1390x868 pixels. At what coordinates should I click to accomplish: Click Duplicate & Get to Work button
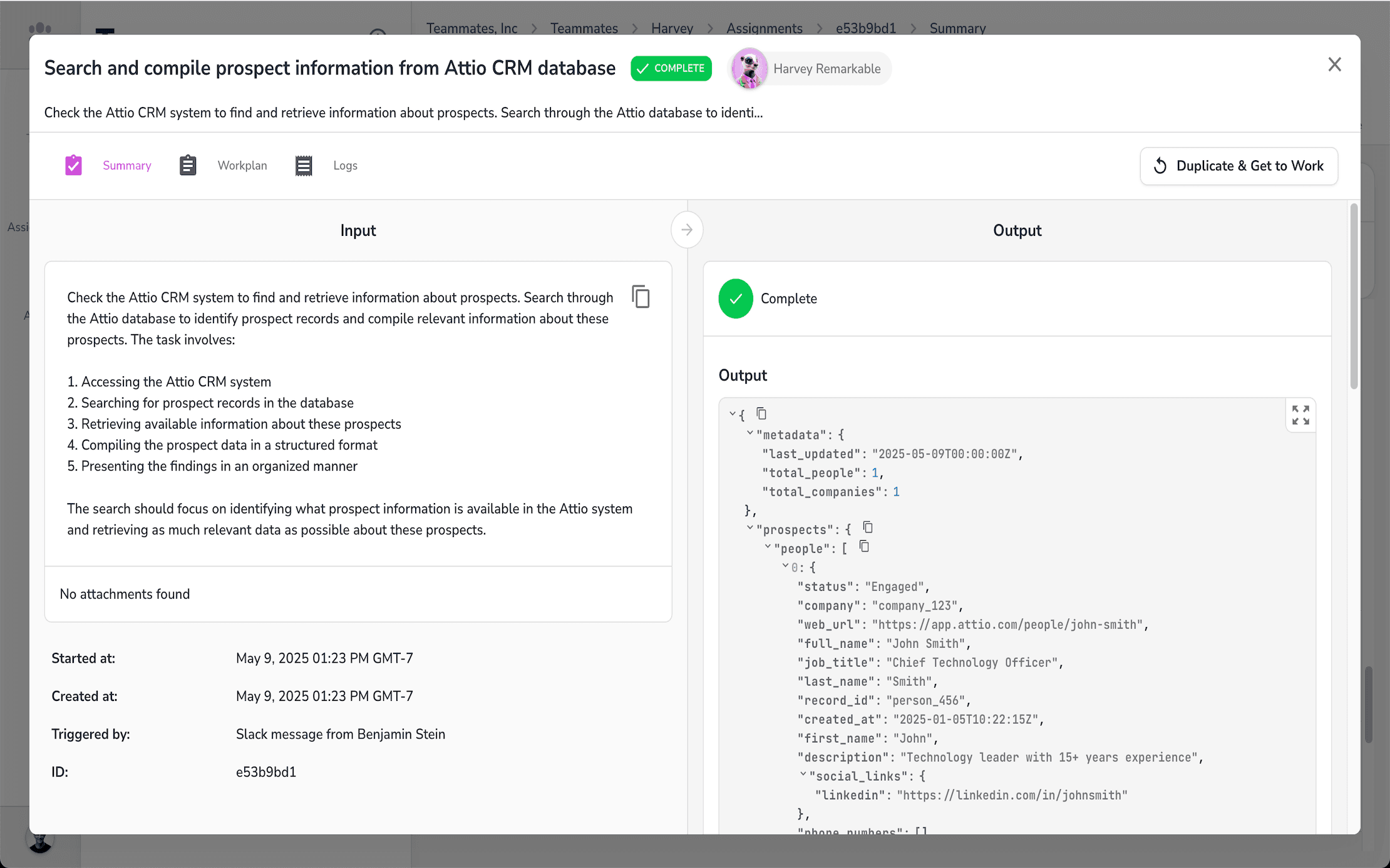[x=1238, y=166]
